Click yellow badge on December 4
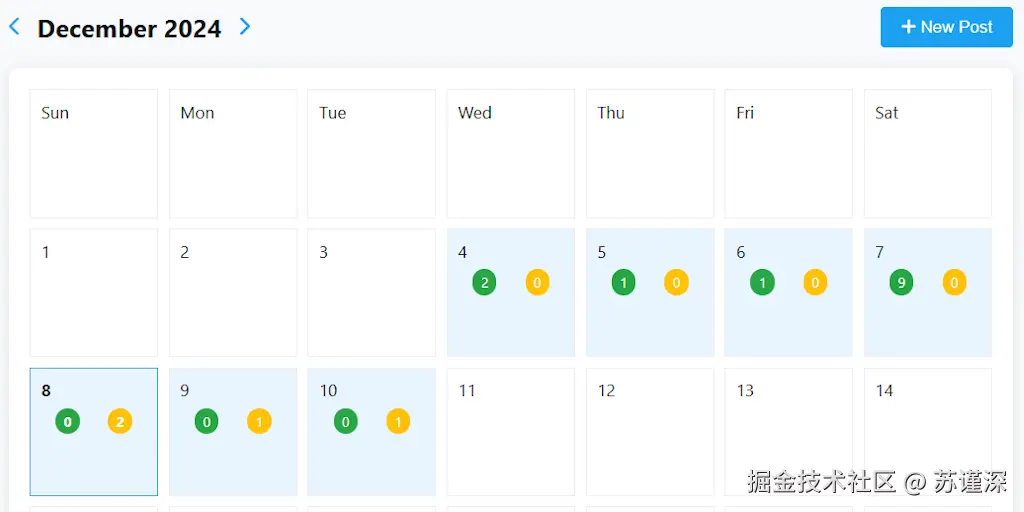 pyautogui.click(x=537, y=283)
